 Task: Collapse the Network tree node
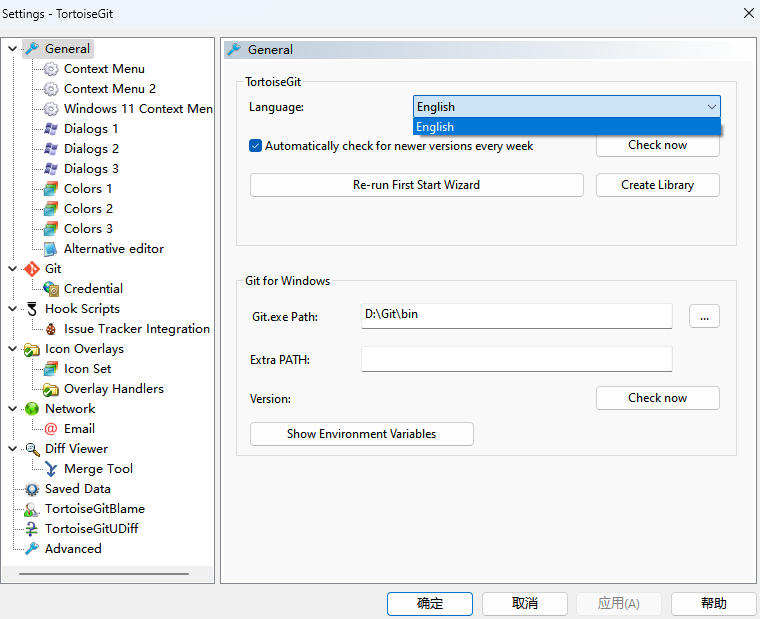(x=13, y=409)
